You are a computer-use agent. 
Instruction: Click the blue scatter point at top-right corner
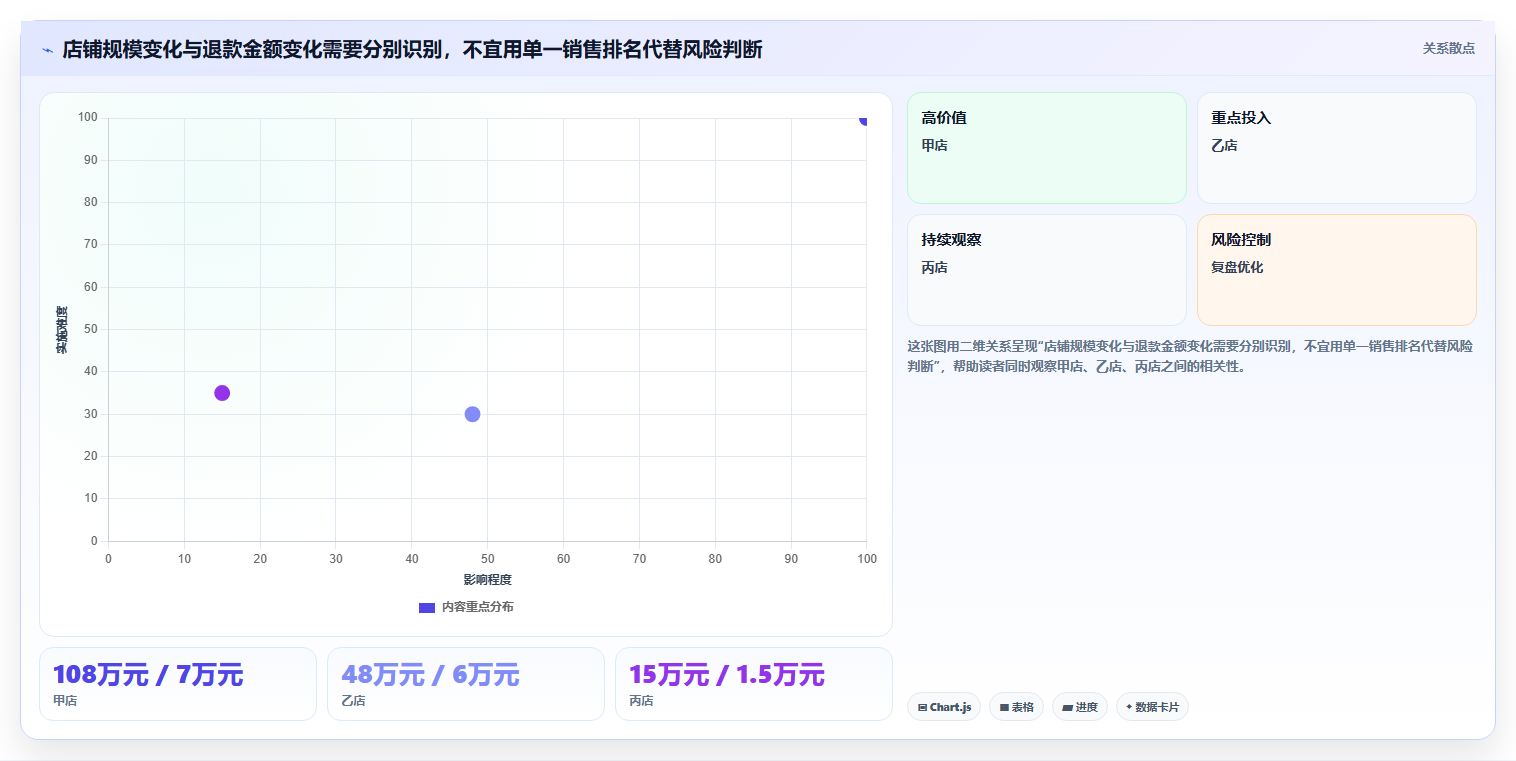[864, 119]
